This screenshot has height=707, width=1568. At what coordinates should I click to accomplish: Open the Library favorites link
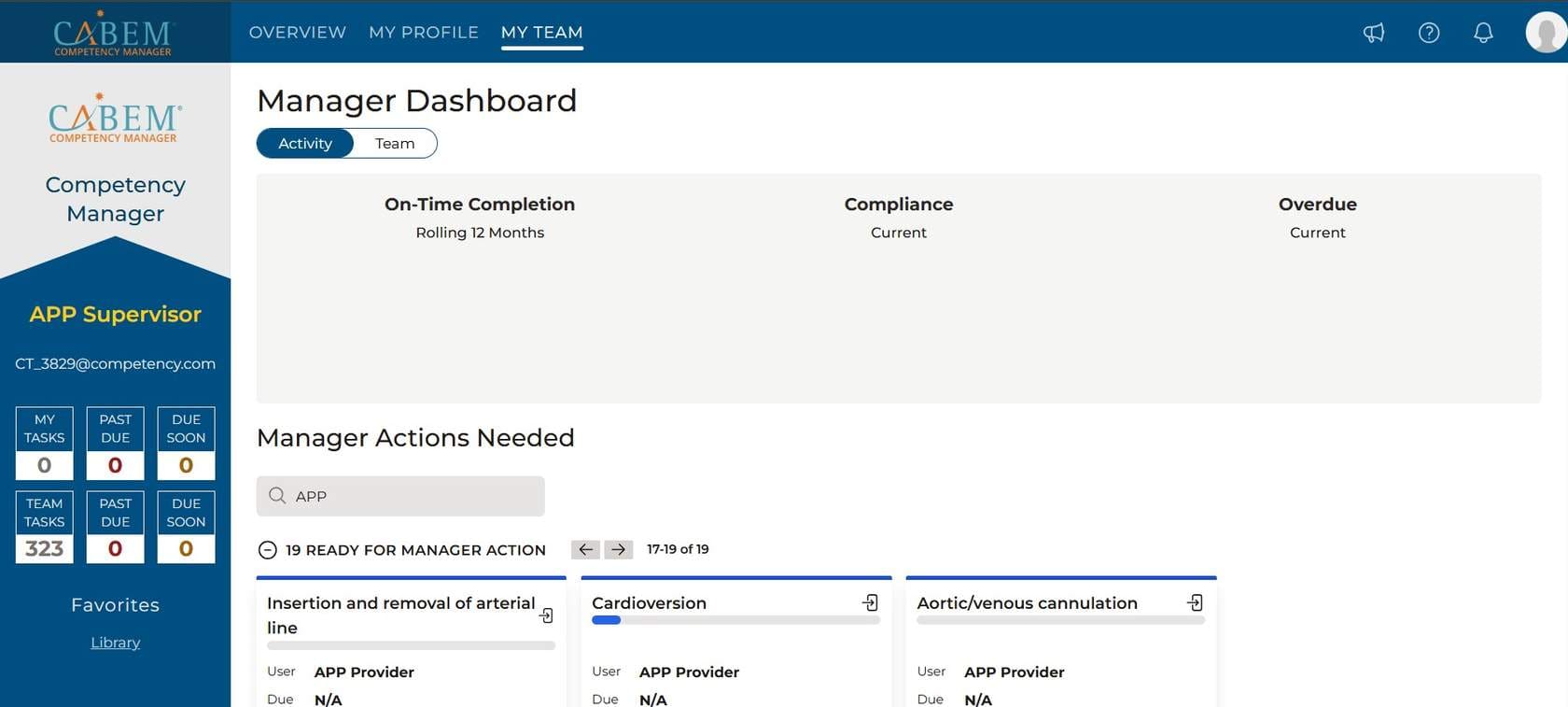click(x=115, y=643)
